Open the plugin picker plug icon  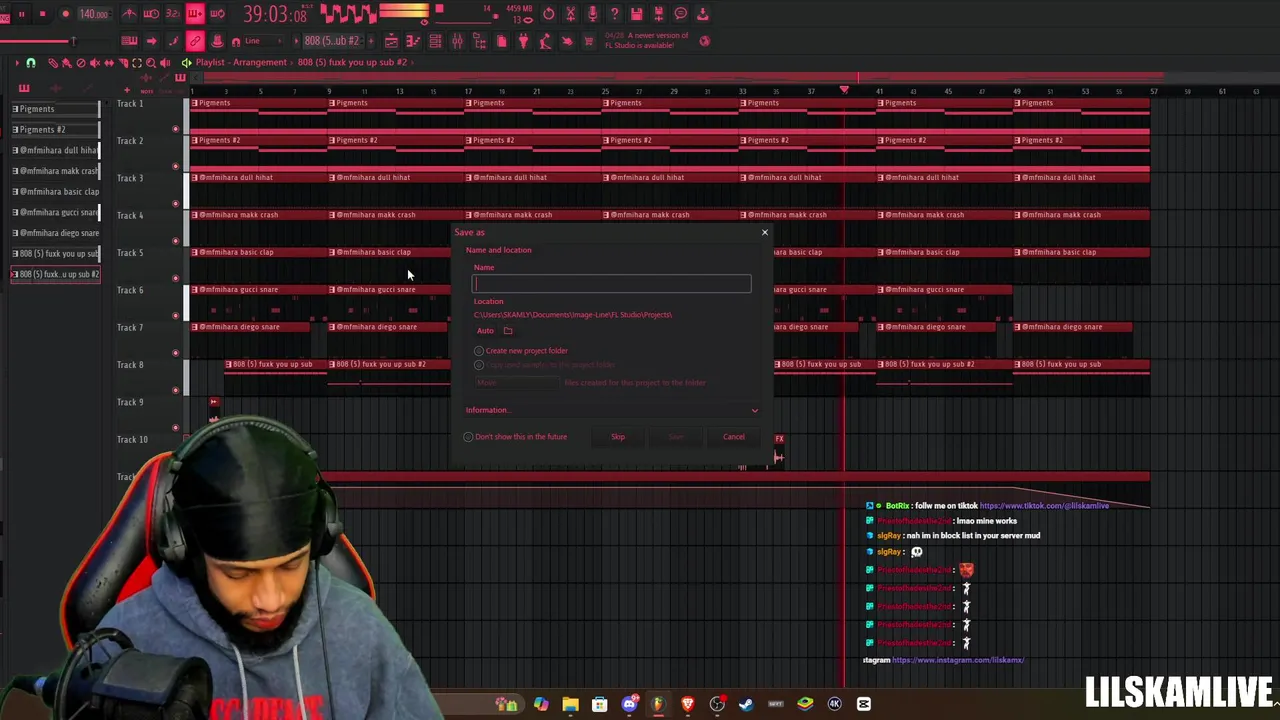click(524, 41)
